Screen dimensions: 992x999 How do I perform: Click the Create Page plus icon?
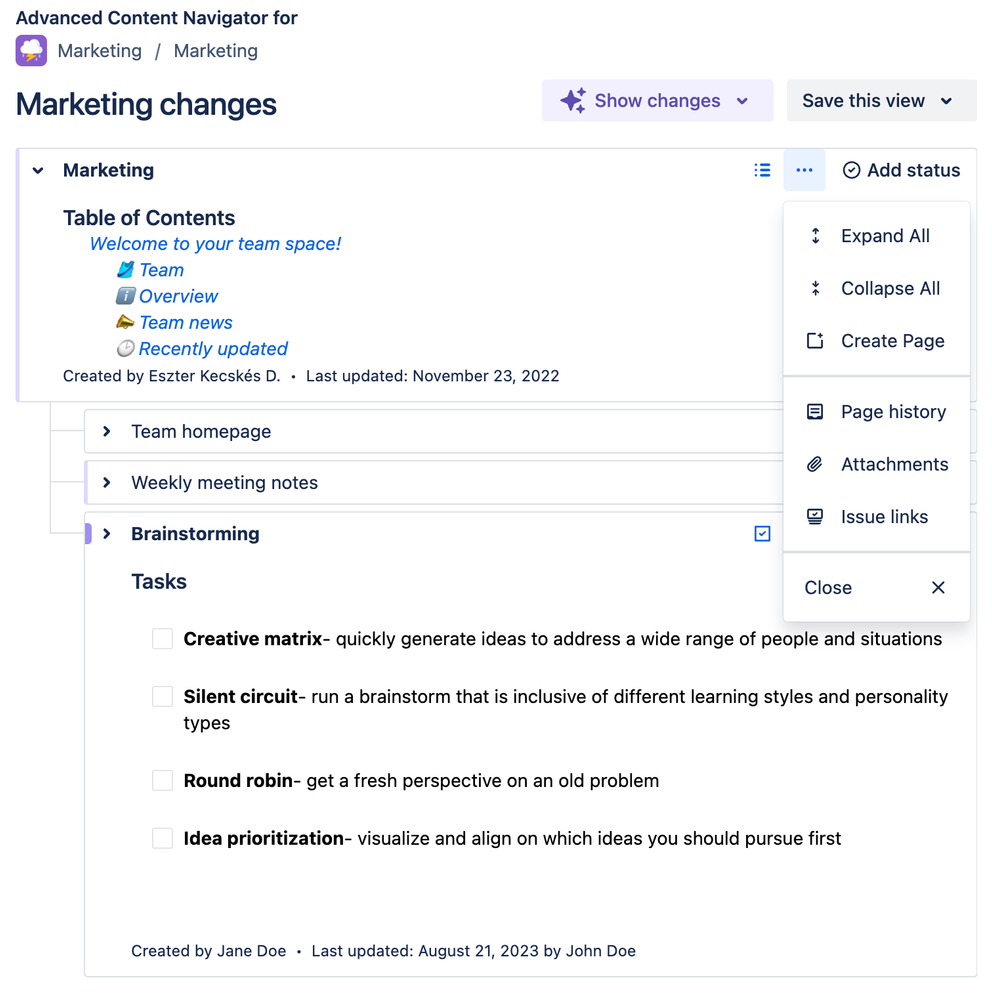815,341
